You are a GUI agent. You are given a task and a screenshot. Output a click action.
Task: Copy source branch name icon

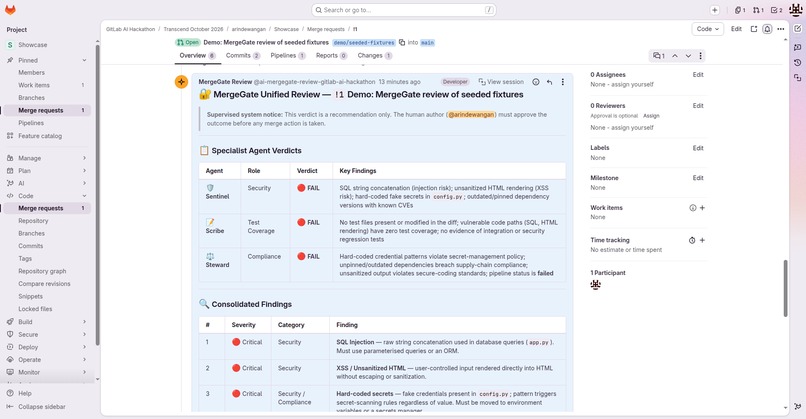[x=402, y=43]
